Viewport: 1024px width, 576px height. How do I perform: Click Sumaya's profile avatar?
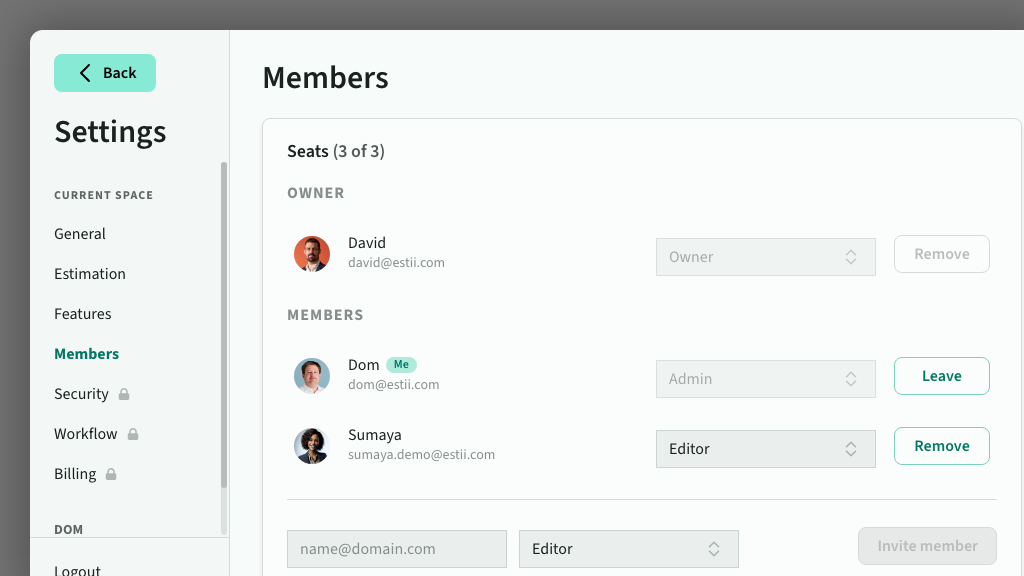point(312,446)
